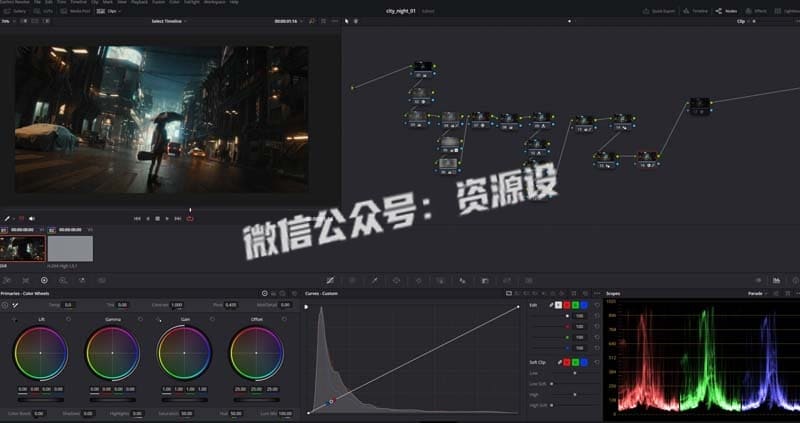Reset the Gamma wheel

click(x=140, y=319)
